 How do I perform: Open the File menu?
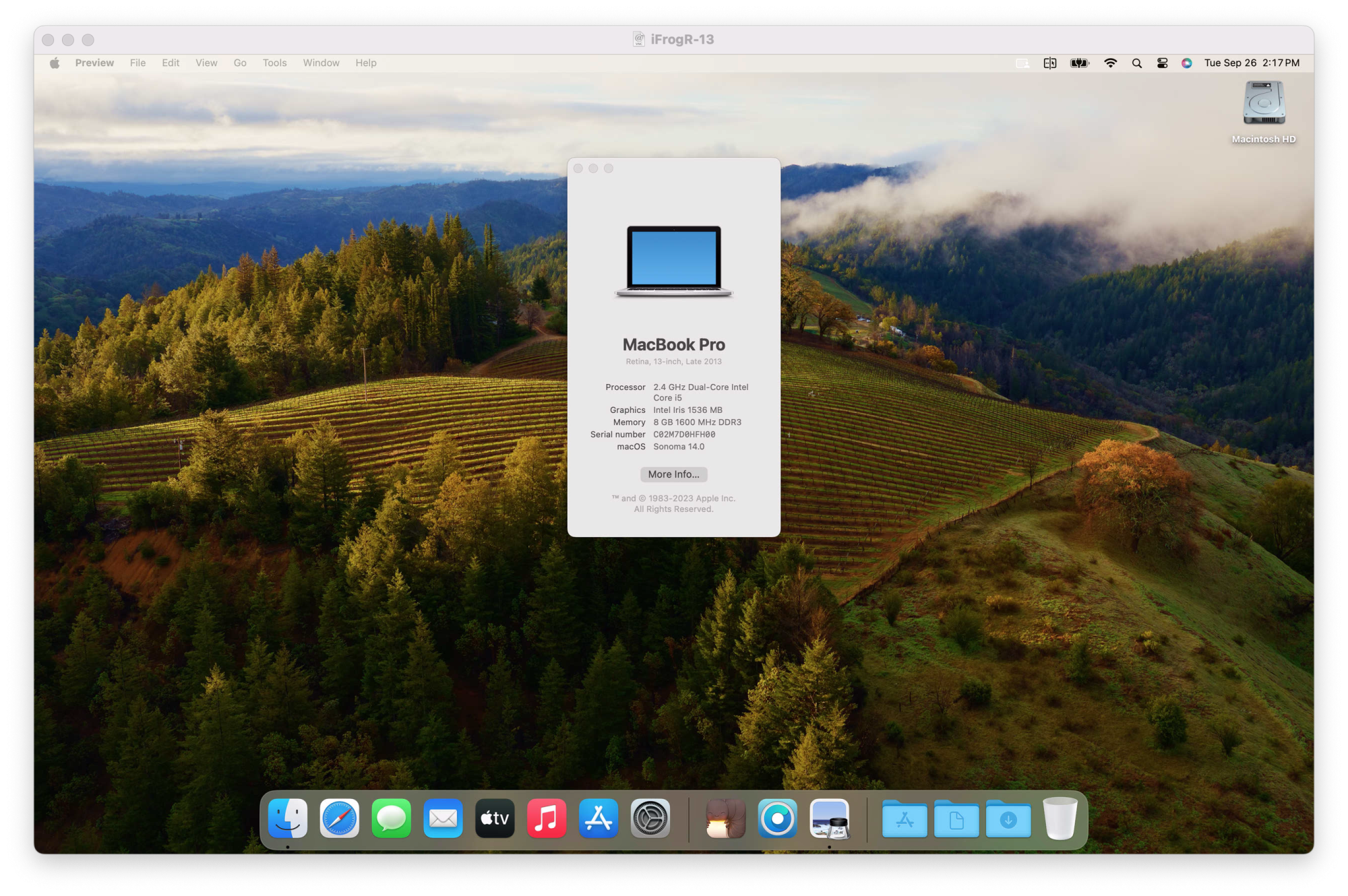point(137,63)
